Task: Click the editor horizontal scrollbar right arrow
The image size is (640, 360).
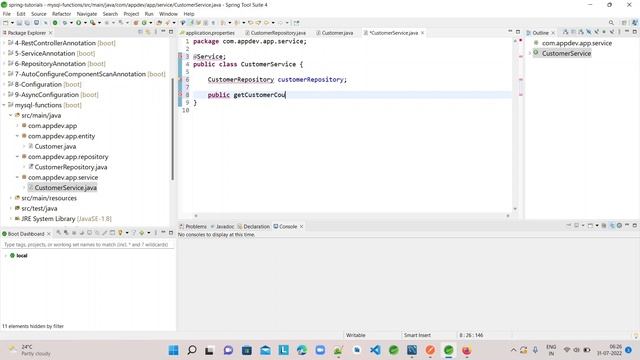Action: [508, 216]
